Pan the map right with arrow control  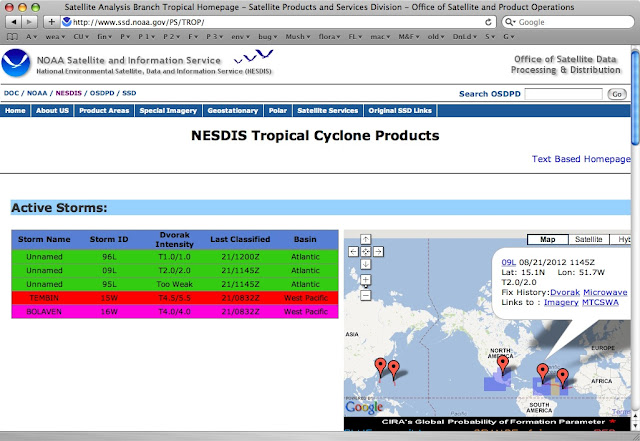click(x=378, y=252)
